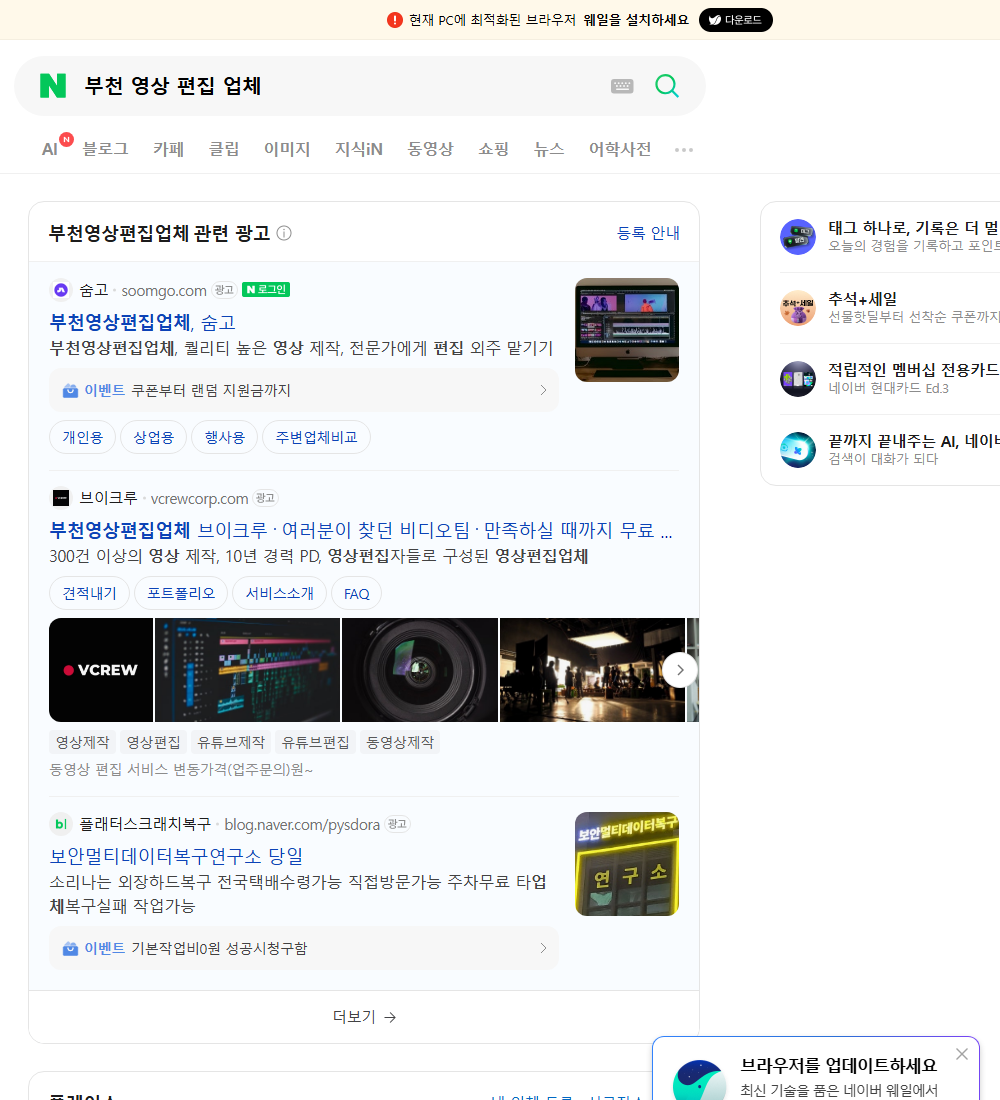The image size is (1000, 1100).
Task: Click the 주변업체비교 chip
Action: [x=316, y=437]
